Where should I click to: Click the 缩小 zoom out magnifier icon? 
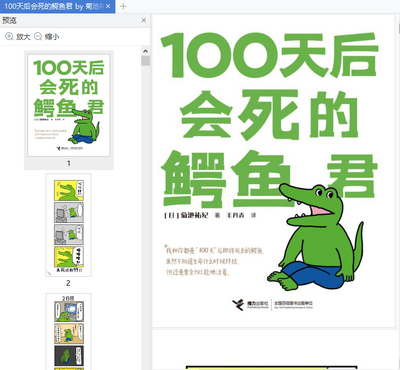[x=38, y=36]
